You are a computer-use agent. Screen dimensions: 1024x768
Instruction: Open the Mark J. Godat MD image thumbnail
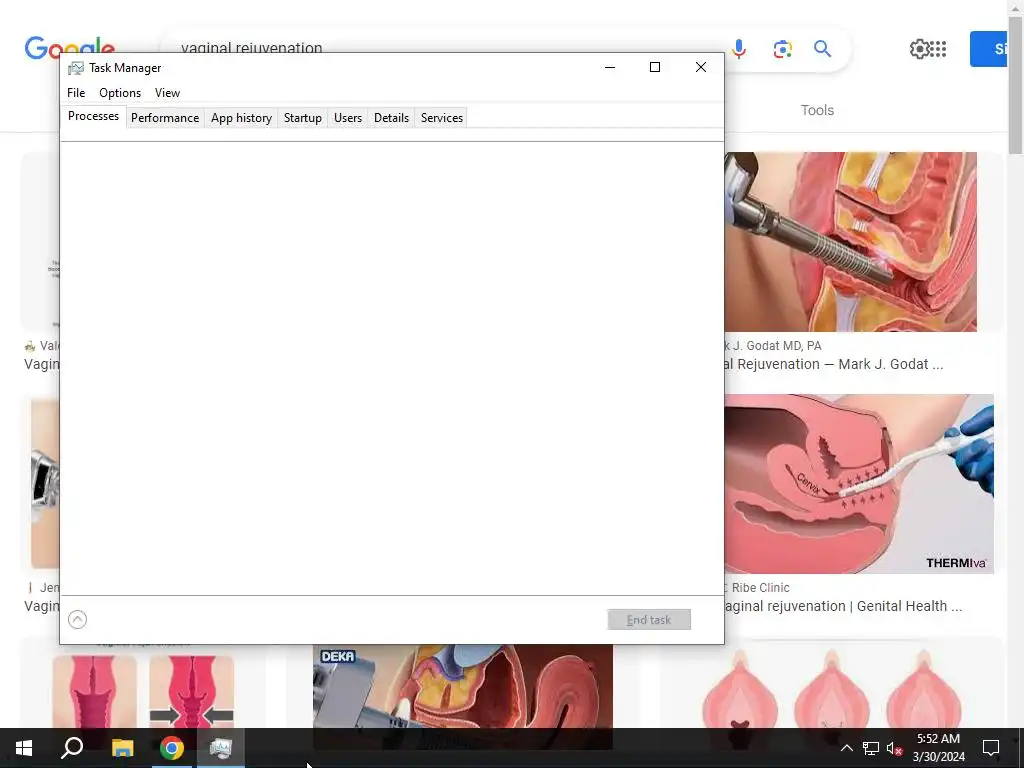[x=850, y=242]
